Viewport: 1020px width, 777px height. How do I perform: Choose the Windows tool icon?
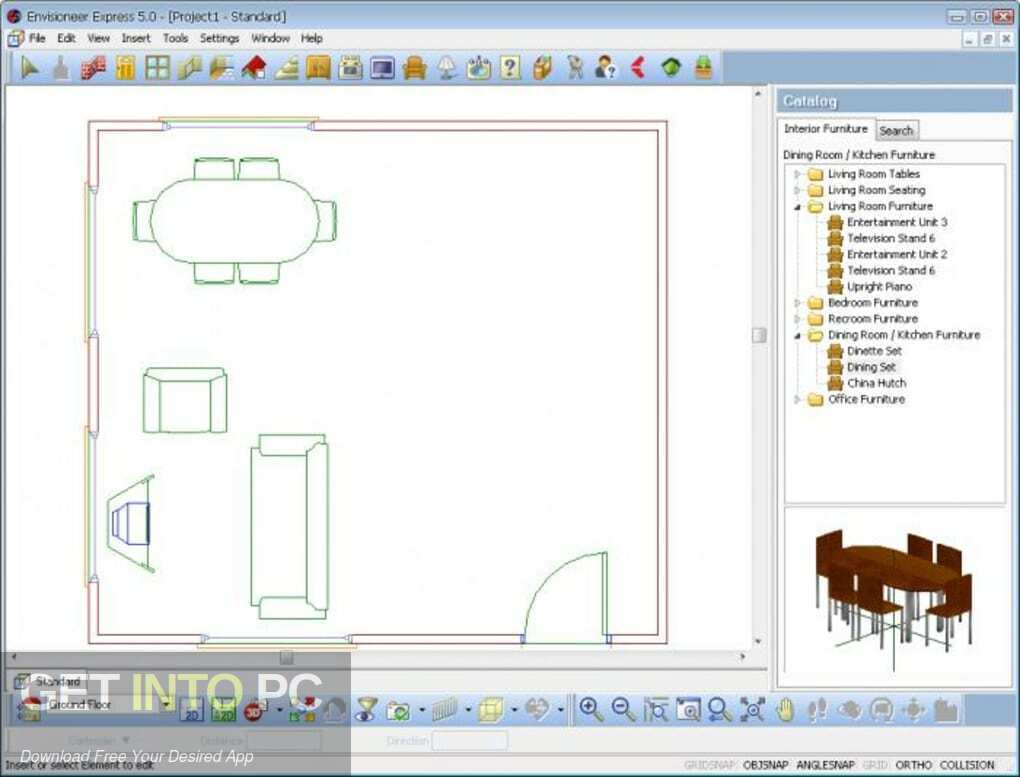(157, 68)
